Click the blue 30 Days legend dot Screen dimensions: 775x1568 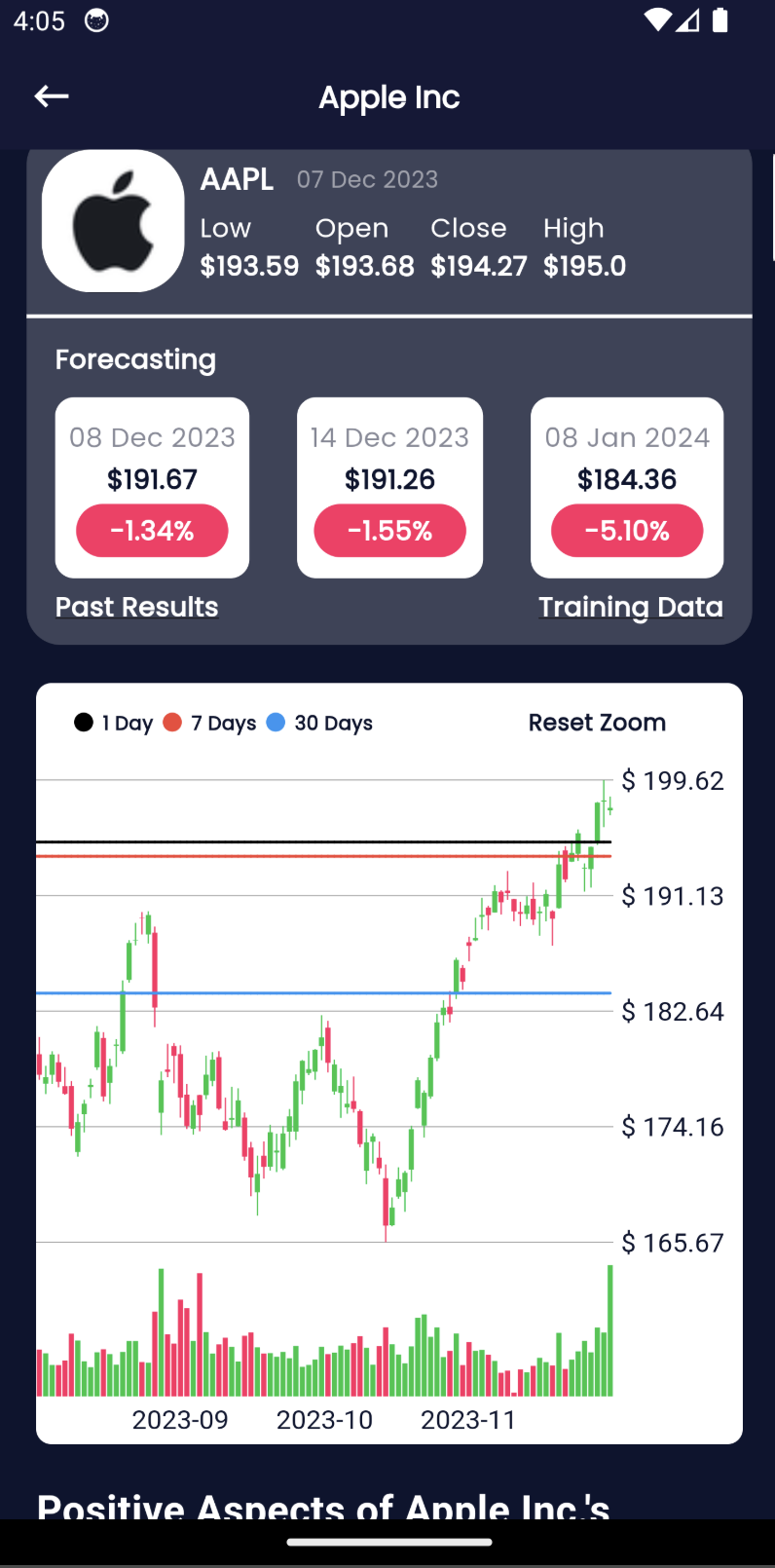[x=276, y=722]
